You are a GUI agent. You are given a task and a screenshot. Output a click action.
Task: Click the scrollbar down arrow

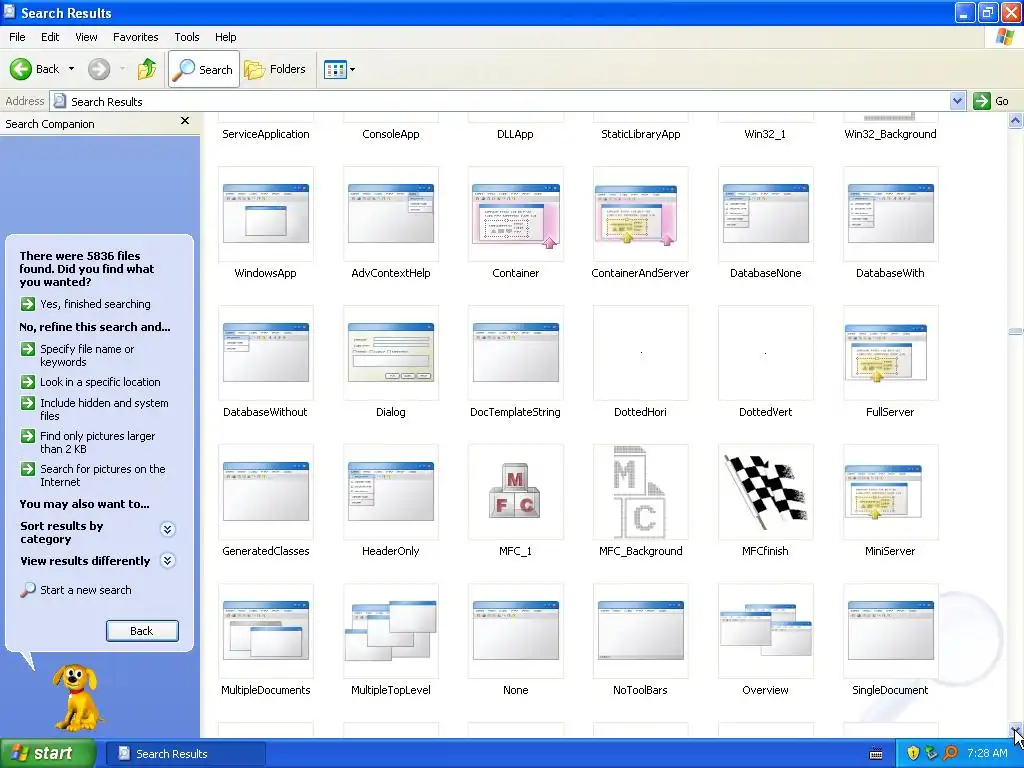1015,730
